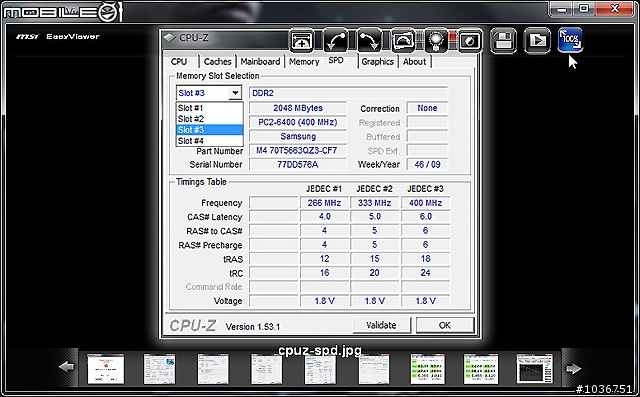
Task: Click the CAS# Latency value 6.0
Action: 425,217
